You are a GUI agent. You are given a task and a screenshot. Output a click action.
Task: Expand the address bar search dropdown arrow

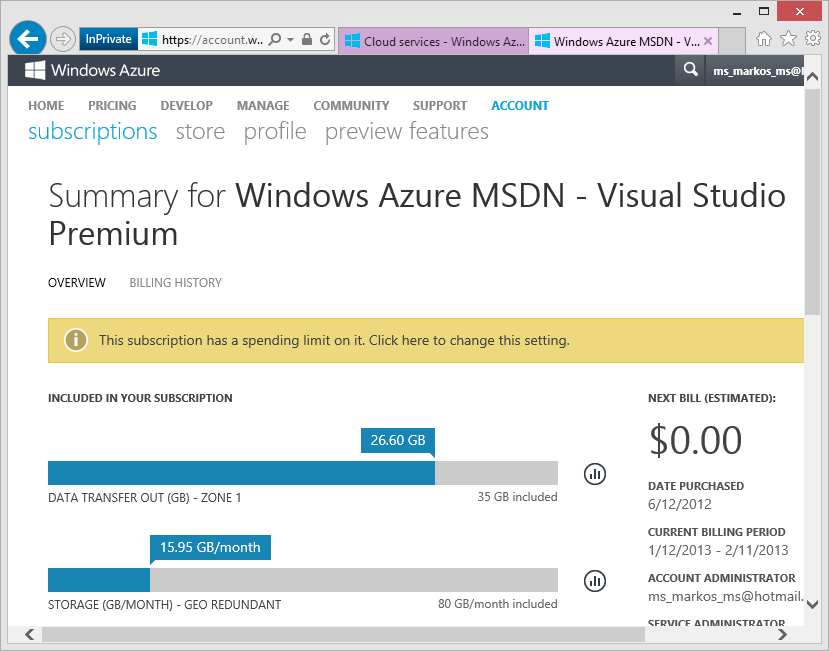pyautogui.click(x=290, y=40)
